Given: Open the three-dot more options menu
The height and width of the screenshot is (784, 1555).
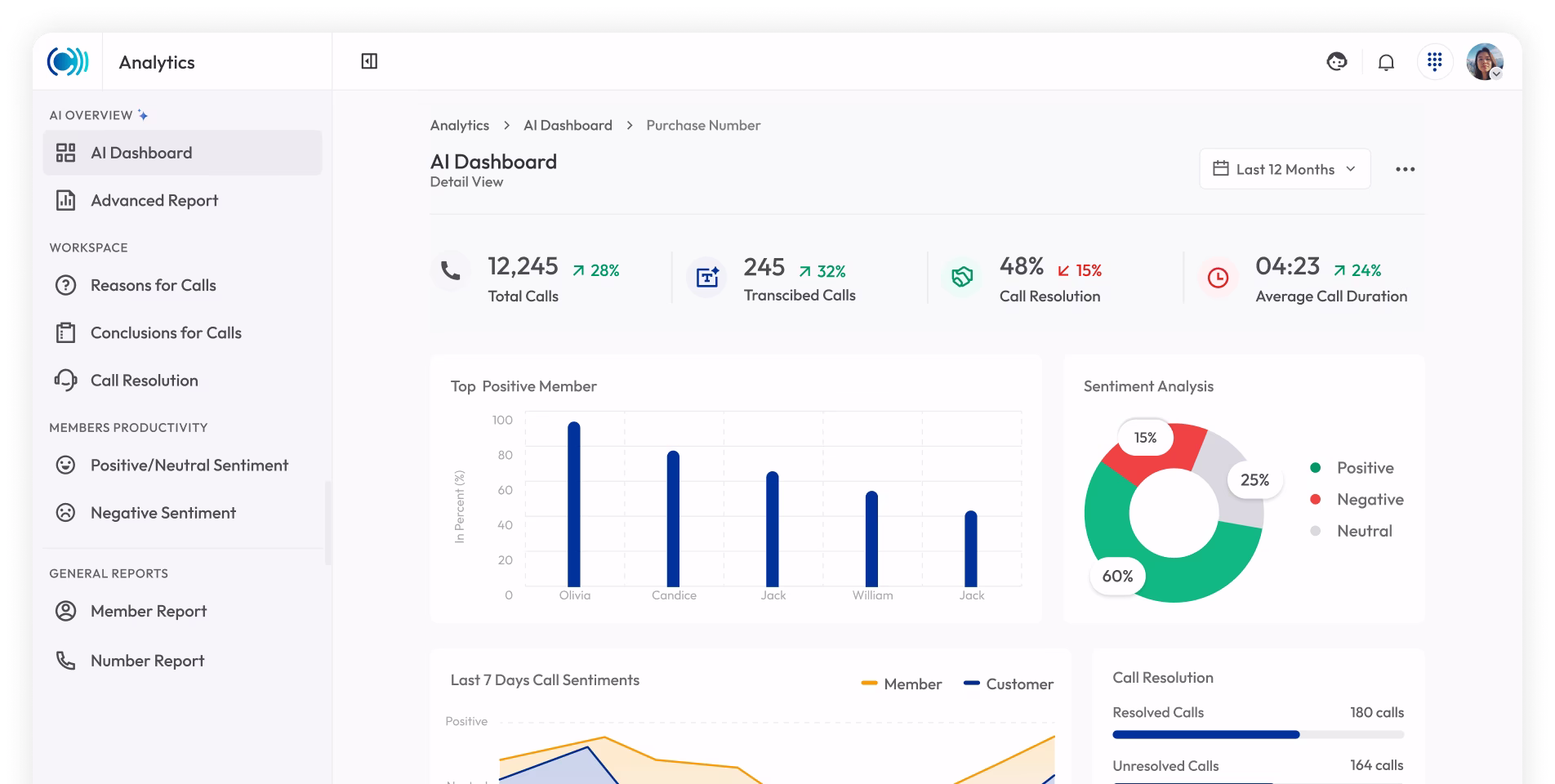Looking at the screenshot, I should pos(1405,169).
